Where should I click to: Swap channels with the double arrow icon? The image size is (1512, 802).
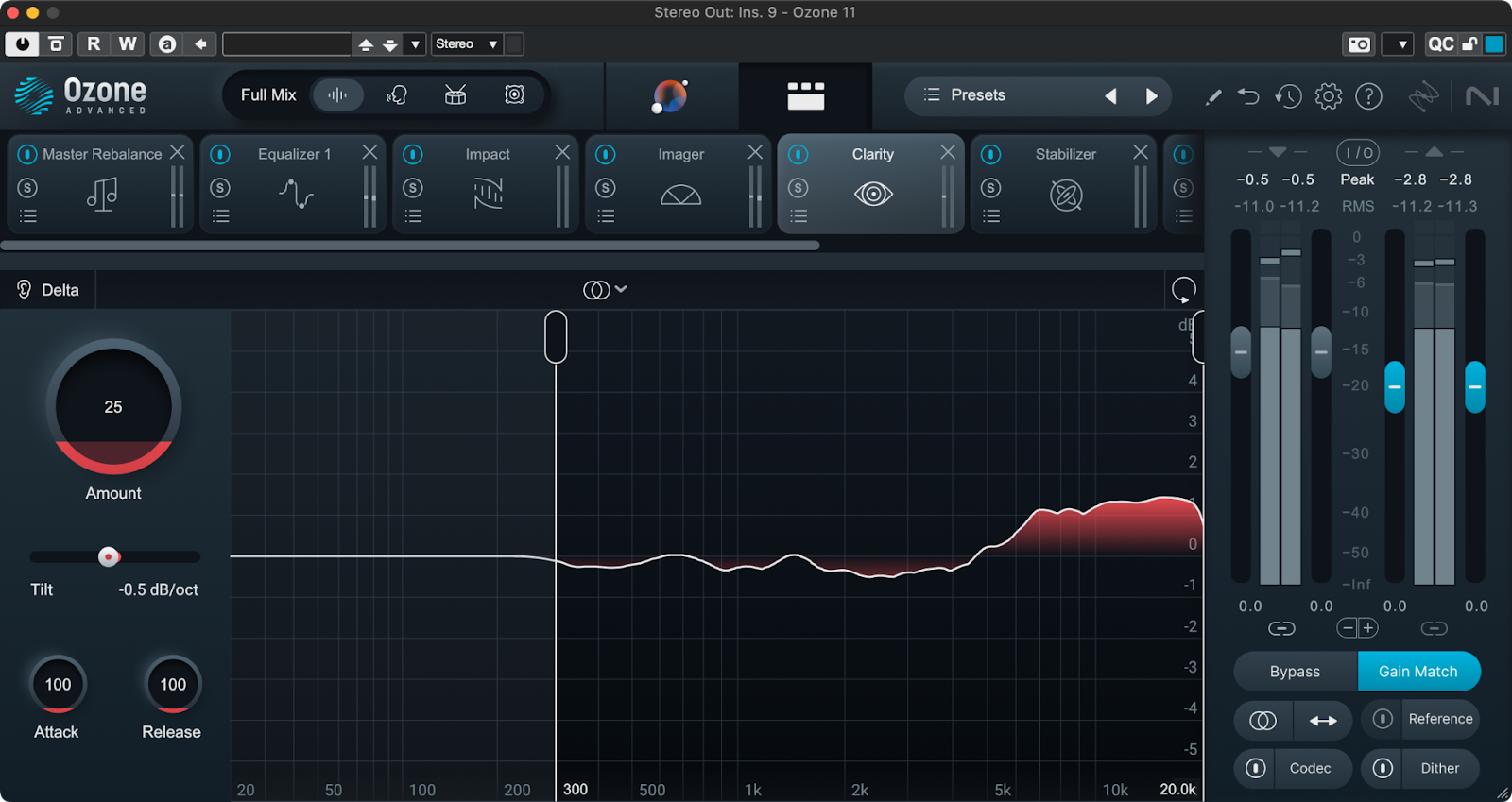(x=1323, y=721)
